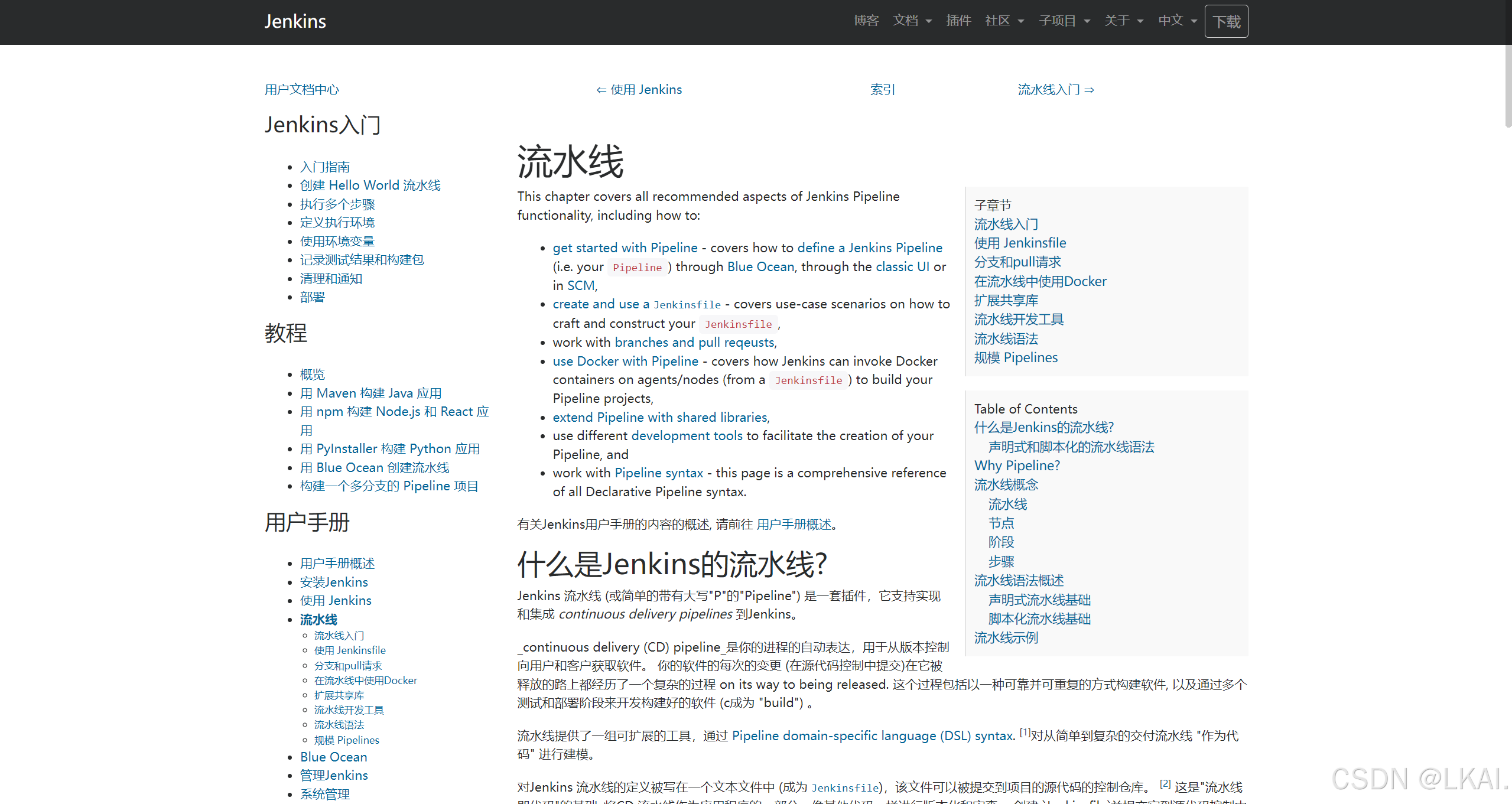Expand the 社区 dropdown in navbar
The image size is (1512, 804).
coord(1004,21)
